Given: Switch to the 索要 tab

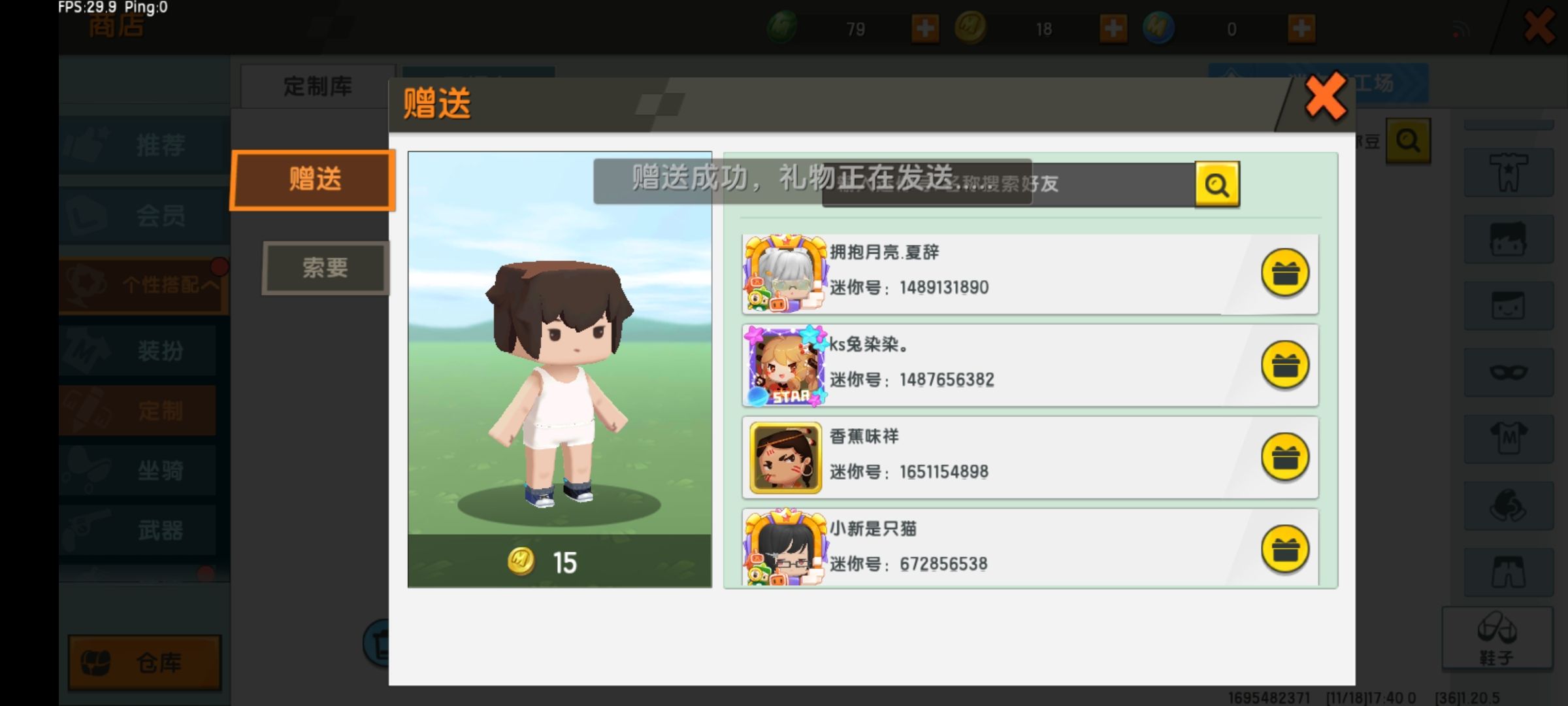Looking at the screenshot, I should (x=325, y=268).
